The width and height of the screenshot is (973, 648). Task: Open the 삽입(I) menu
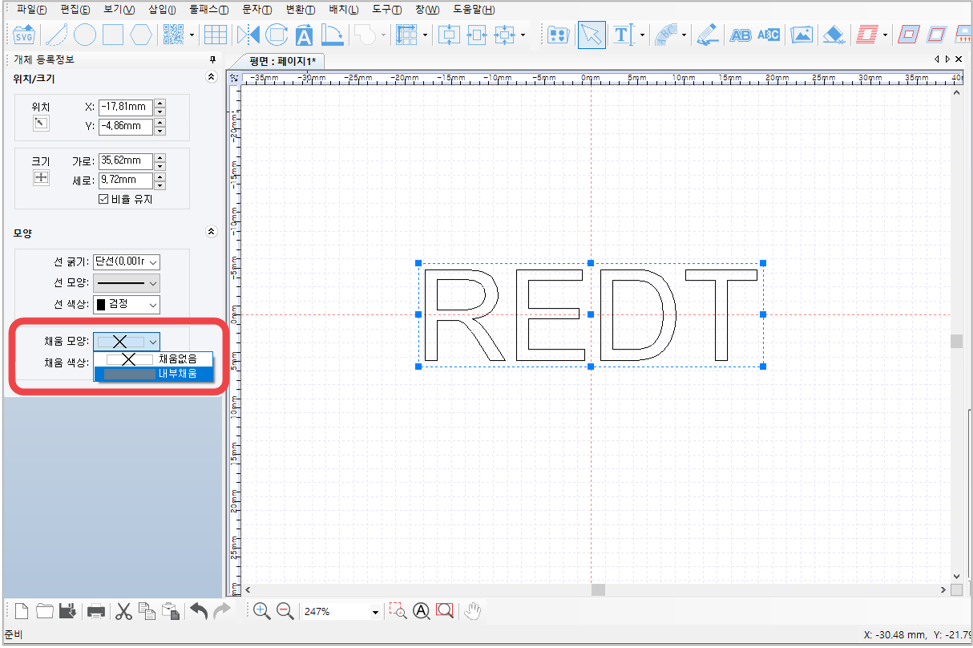[x=162, y=9]
